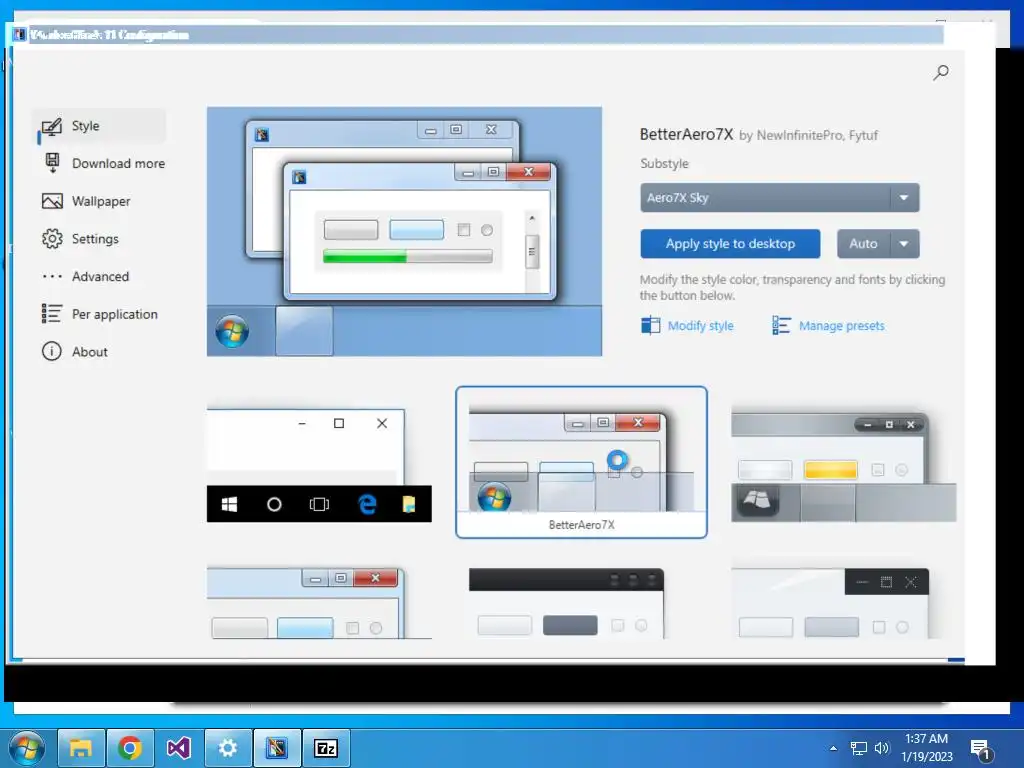1024x768 pixels.
Task: Click the volume speaker tray icon
Action: [882, 748]
